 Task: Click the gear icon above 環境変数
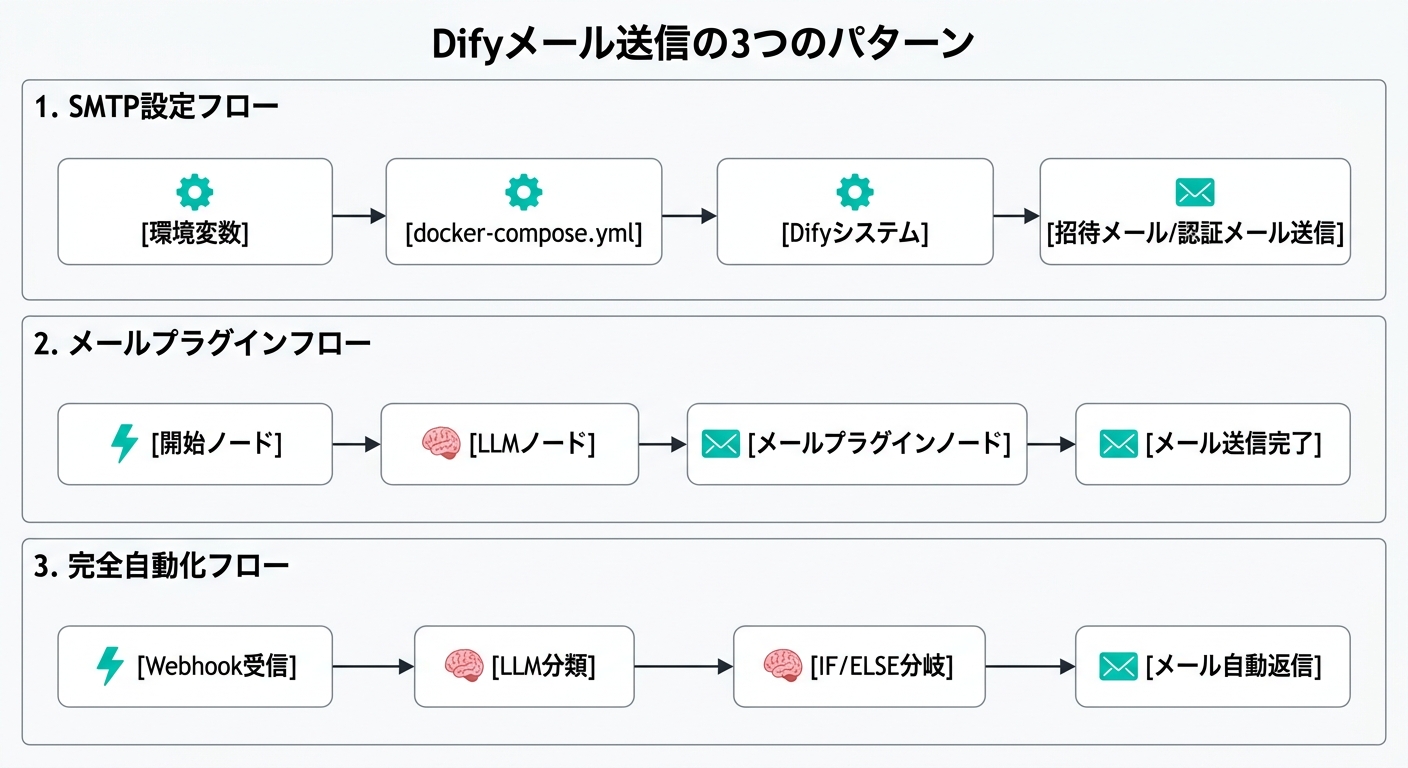tap(194, 192)
